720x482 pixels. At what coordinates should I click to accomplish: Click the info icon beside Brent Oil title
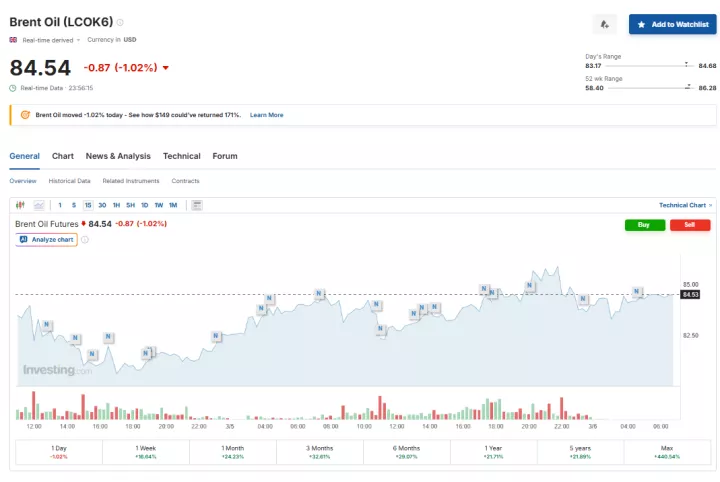pos(120,22)
